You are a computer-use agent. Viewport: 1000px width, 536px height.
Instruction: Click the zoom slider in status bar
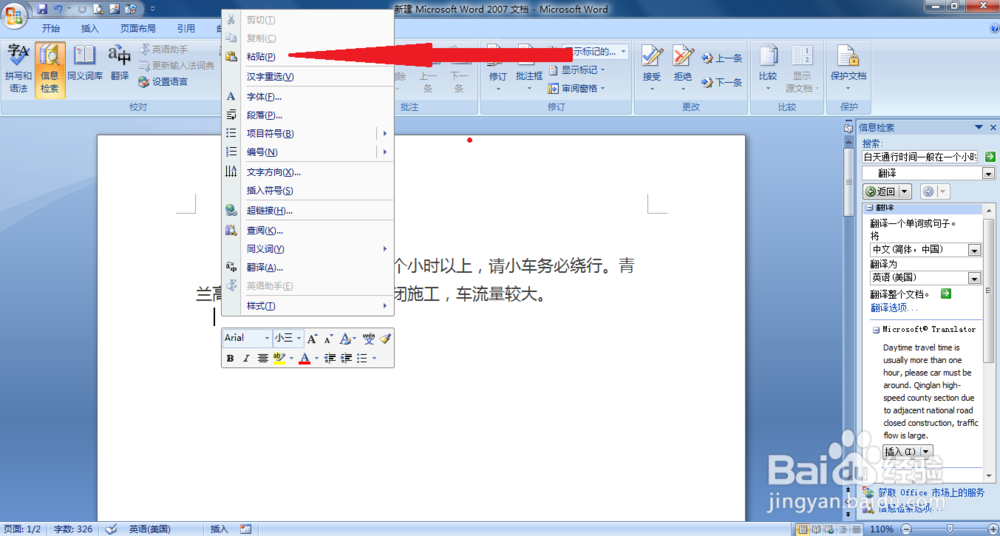(x=950, y=529)
